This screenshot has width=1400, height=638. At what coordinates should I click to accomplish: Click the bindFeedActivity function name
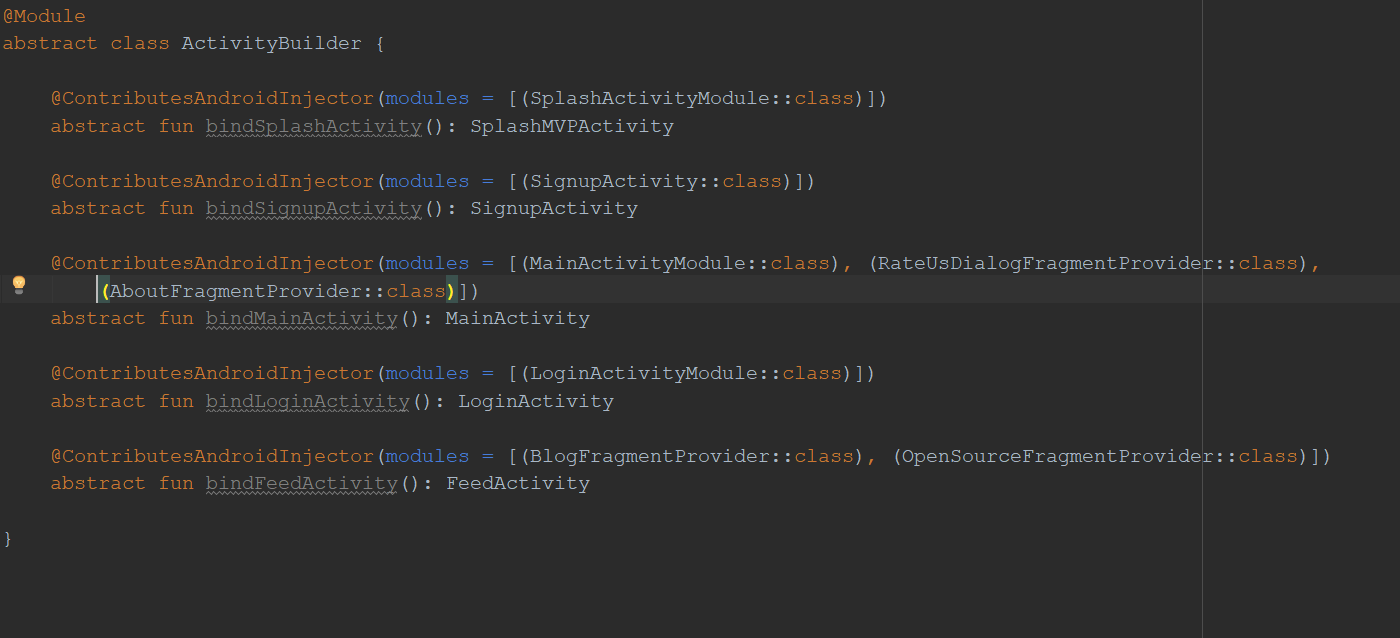pos(302,483)
